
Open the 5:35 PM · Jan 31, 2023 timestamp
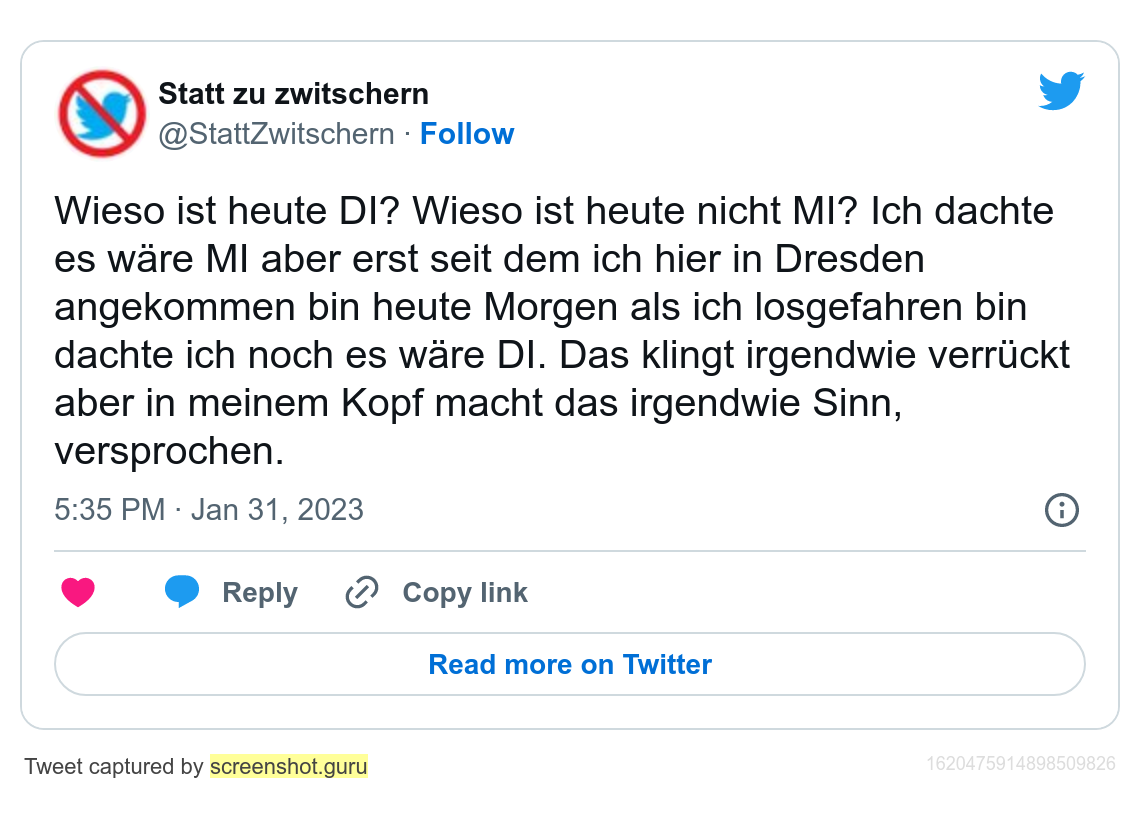209,510
